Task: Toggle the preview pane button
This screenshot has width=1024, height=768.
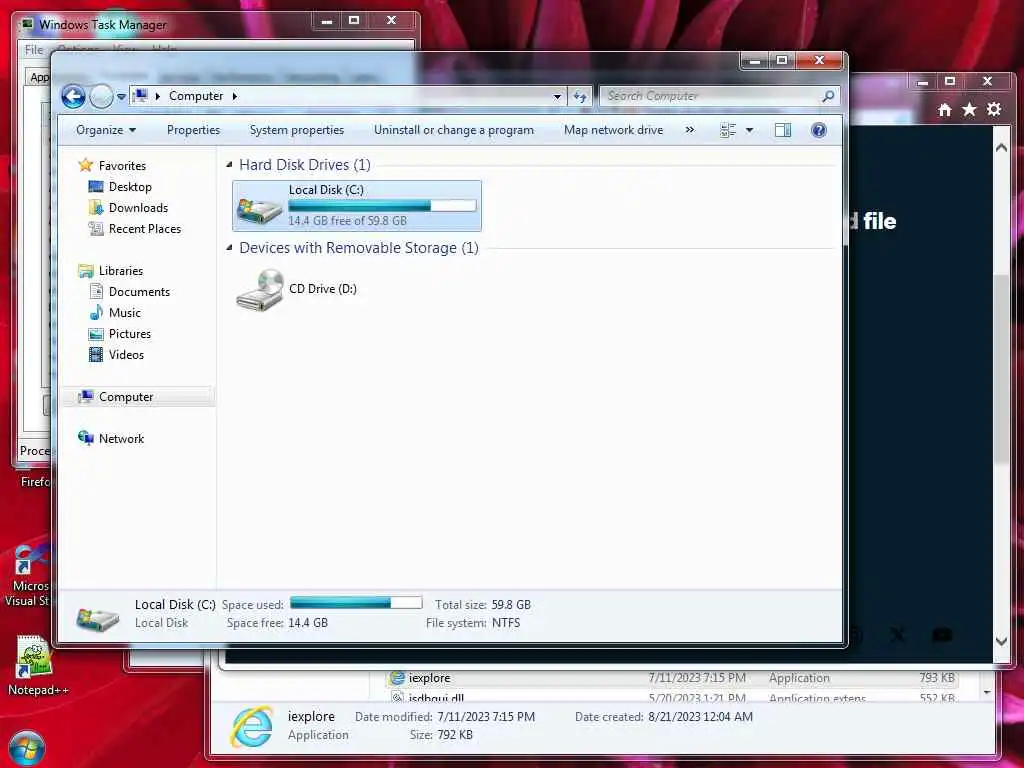Action: [782, 130]
